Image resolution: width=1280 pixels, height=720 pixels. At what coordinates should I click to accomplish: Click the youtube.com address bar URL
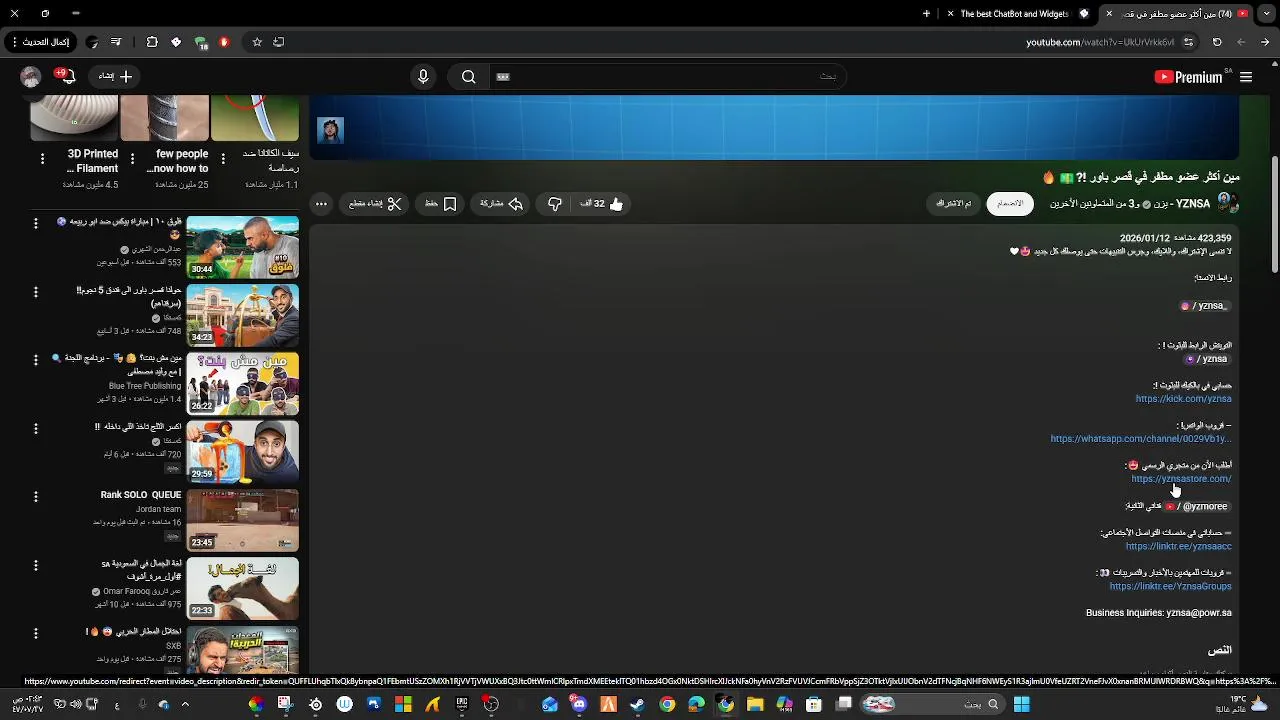(1100, 42)
